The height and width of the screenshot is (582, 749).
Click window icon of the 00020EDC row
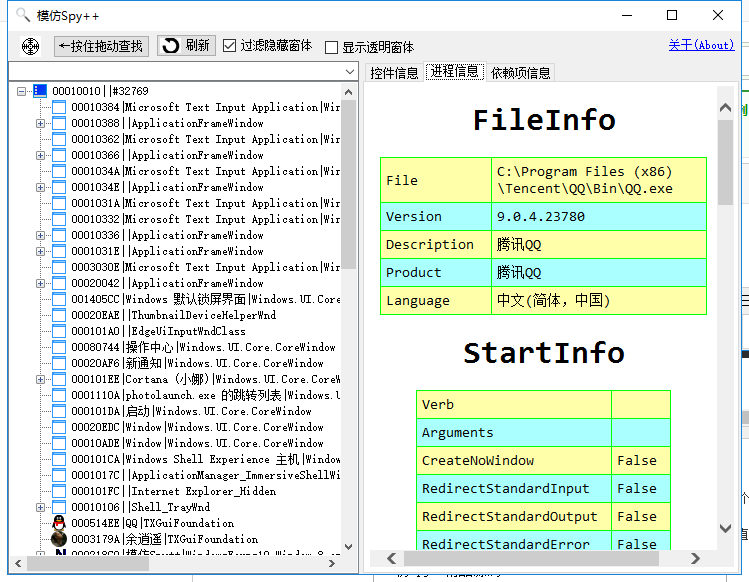tap(59, 427)
